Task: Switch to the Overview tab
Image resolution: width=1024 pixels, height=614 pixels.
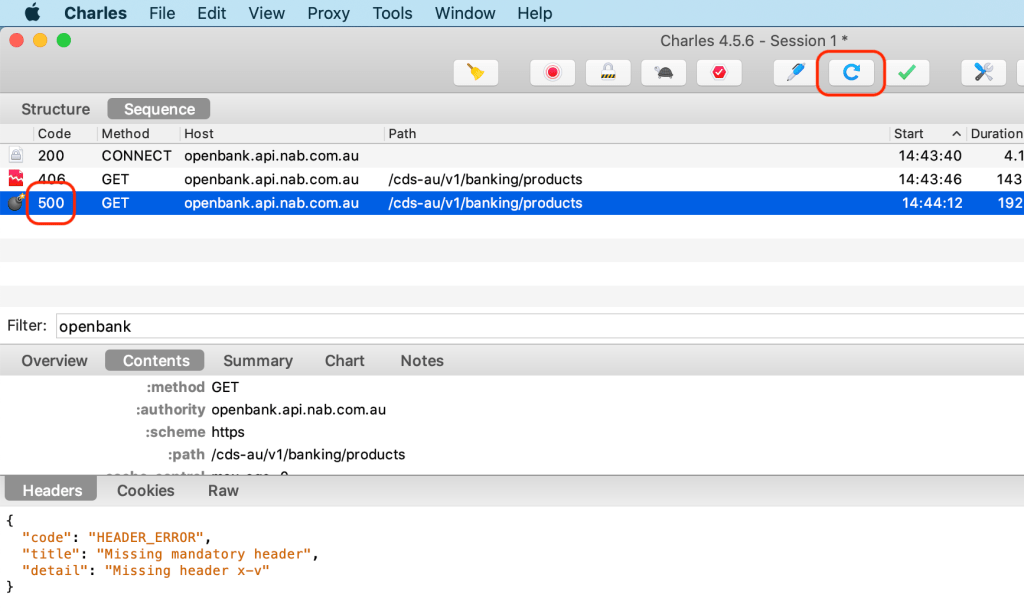Action: coord(54,361)
